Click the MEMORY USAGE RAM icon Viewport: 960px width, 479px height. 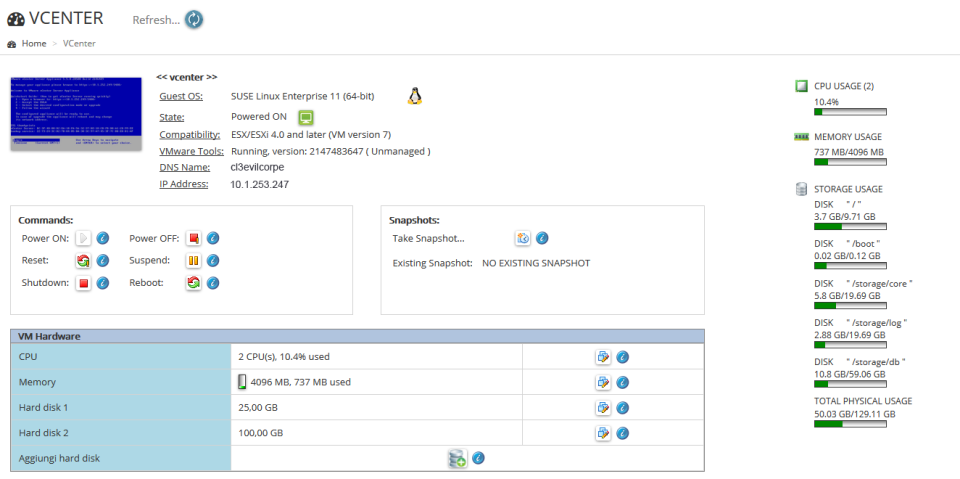tap(801, 137)
